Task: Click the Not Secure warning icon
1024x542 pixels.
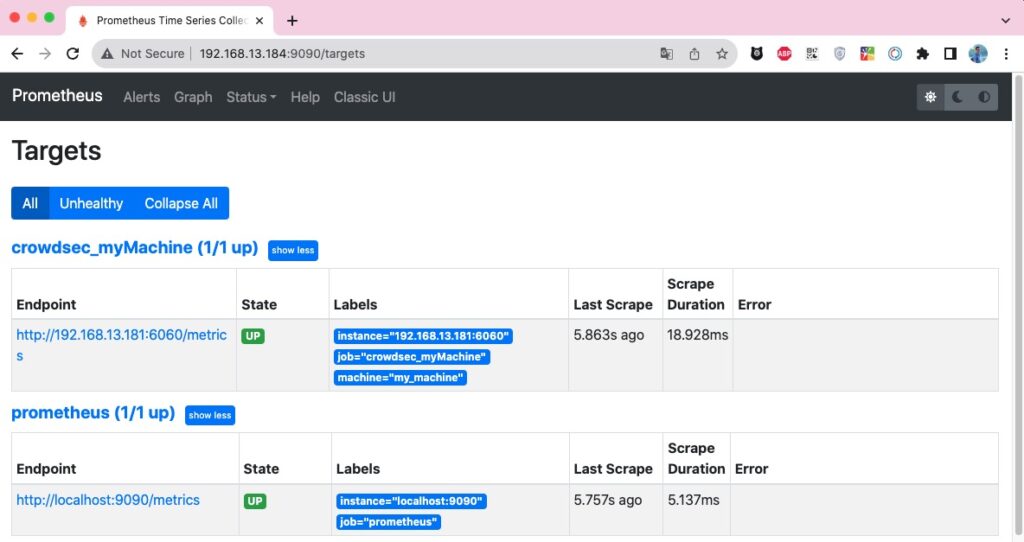Action: 107,54
